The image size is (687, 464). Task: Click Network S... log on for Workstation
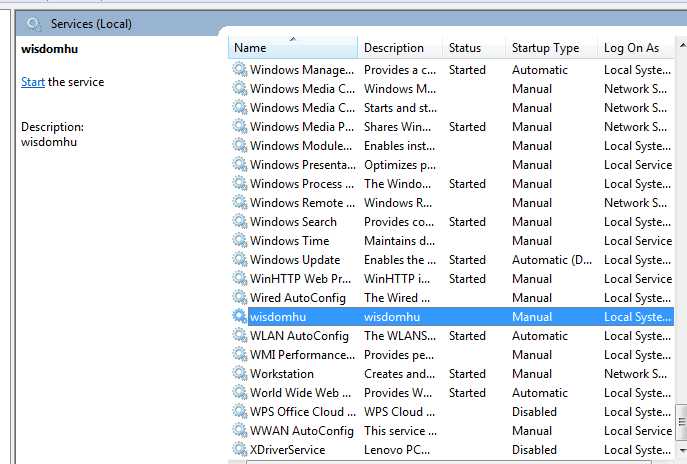[635, 374]
